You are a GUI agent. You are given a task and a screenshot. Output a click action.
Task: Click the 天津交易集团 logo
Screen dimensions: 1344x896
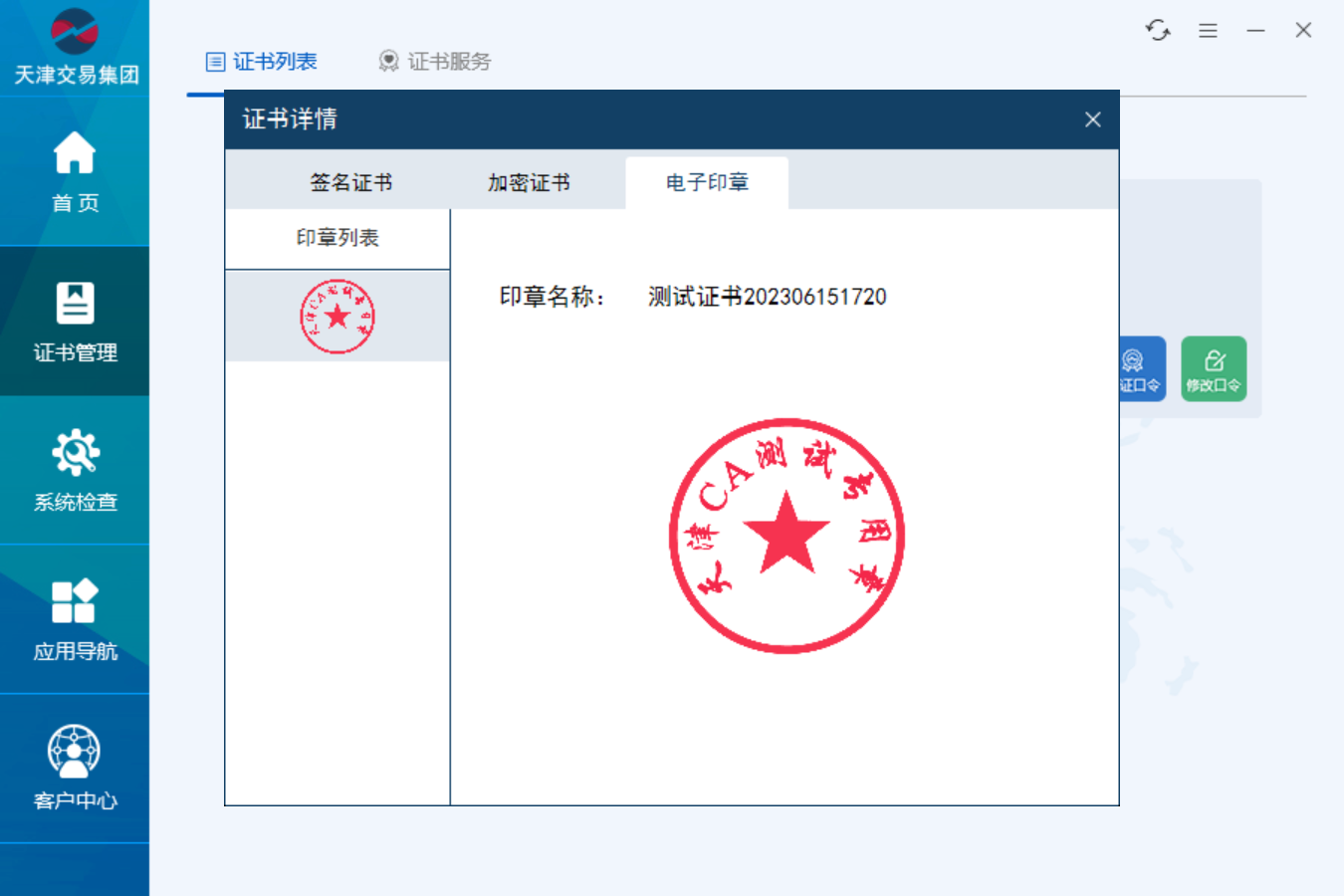coord(75,47)
